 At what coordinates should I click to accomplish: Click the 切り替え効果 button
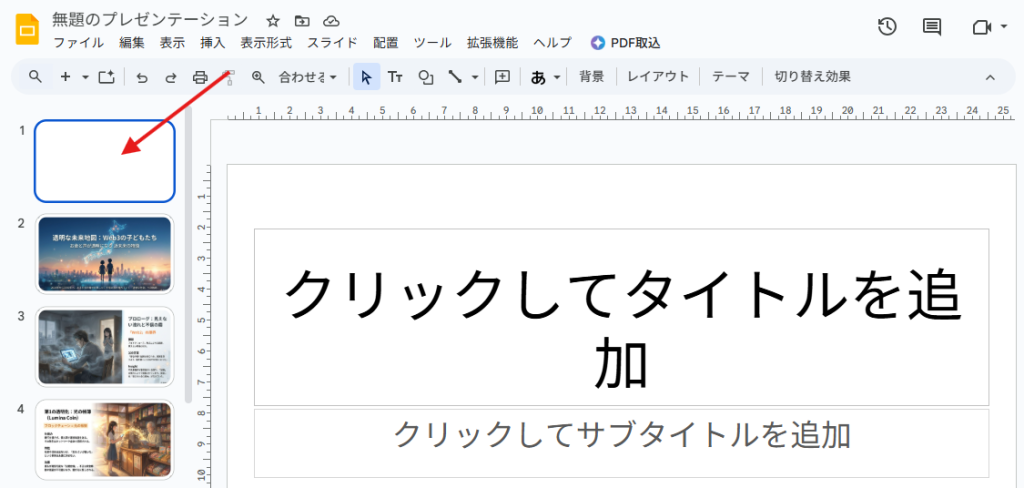click(812, 77)
